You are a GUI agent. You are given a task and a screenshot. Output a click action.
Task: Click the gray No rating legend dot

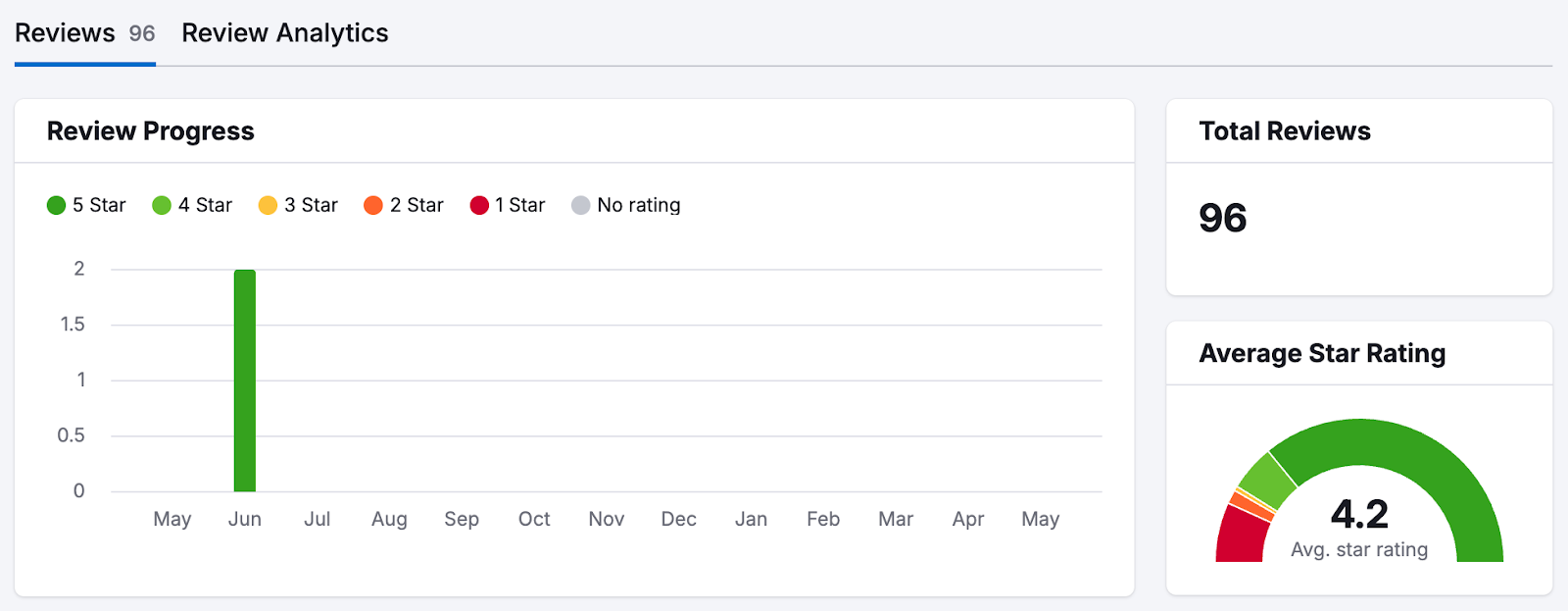point(582,205)
